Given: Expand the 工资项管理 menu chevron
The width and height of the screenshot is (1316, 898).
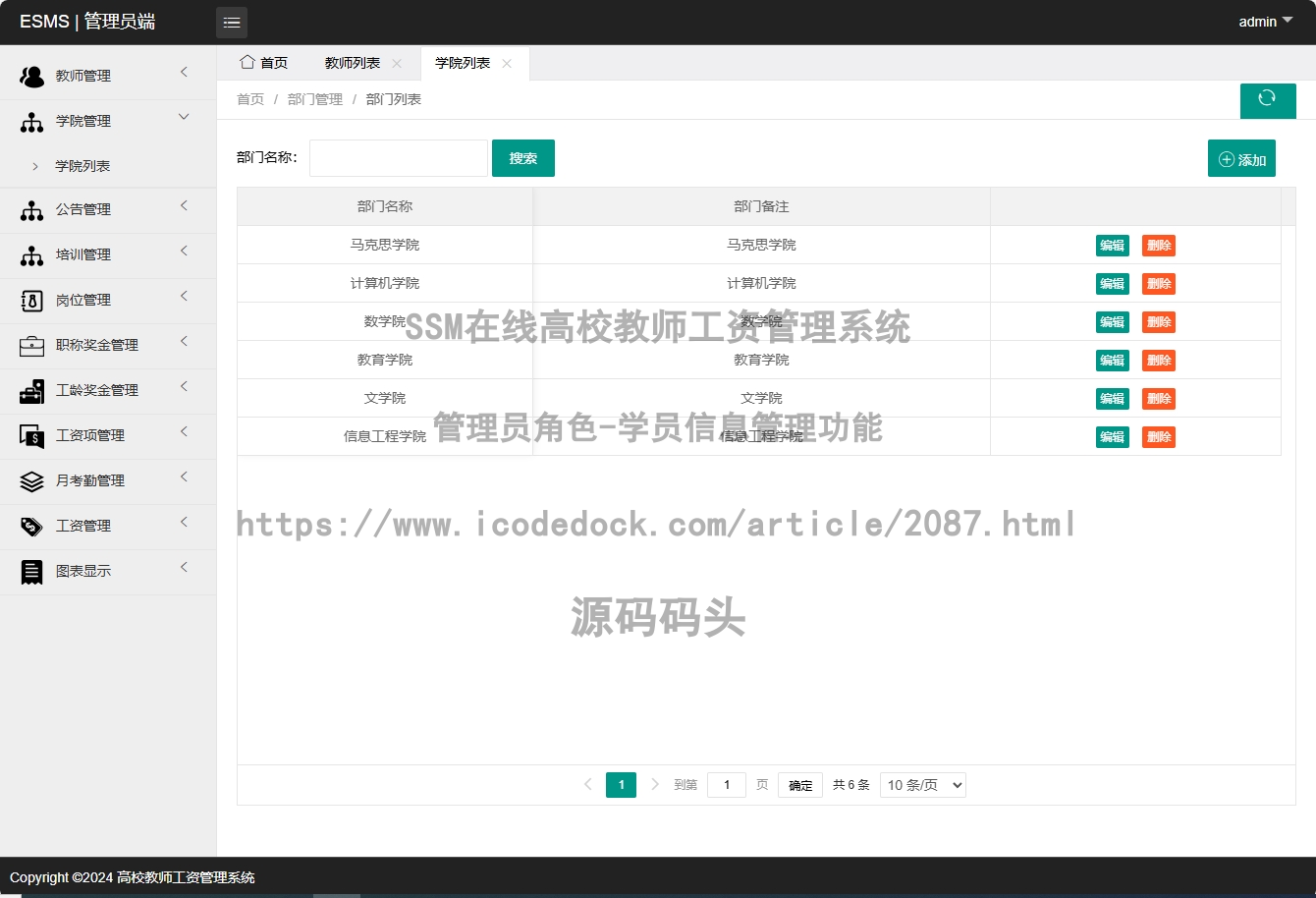Looking at the screenshot, I should coord(184,431).
